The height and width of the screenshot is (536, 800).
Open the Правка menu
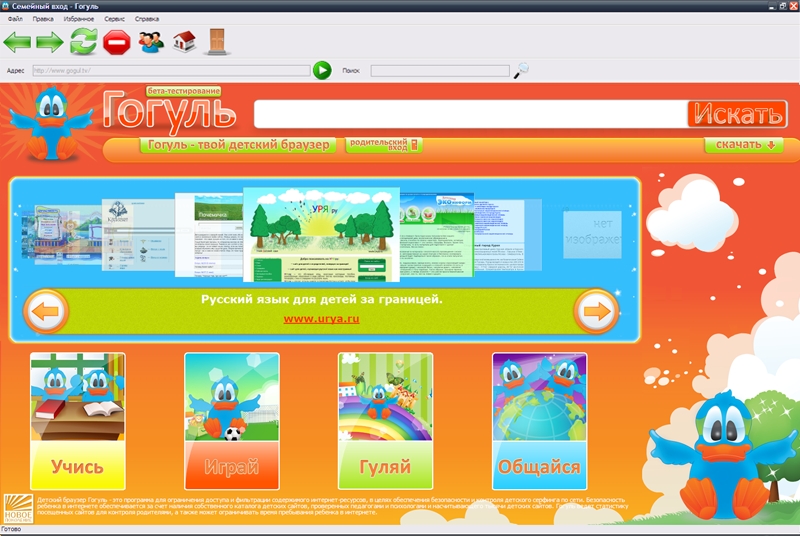pyautogui.click(x=43, y=19)
